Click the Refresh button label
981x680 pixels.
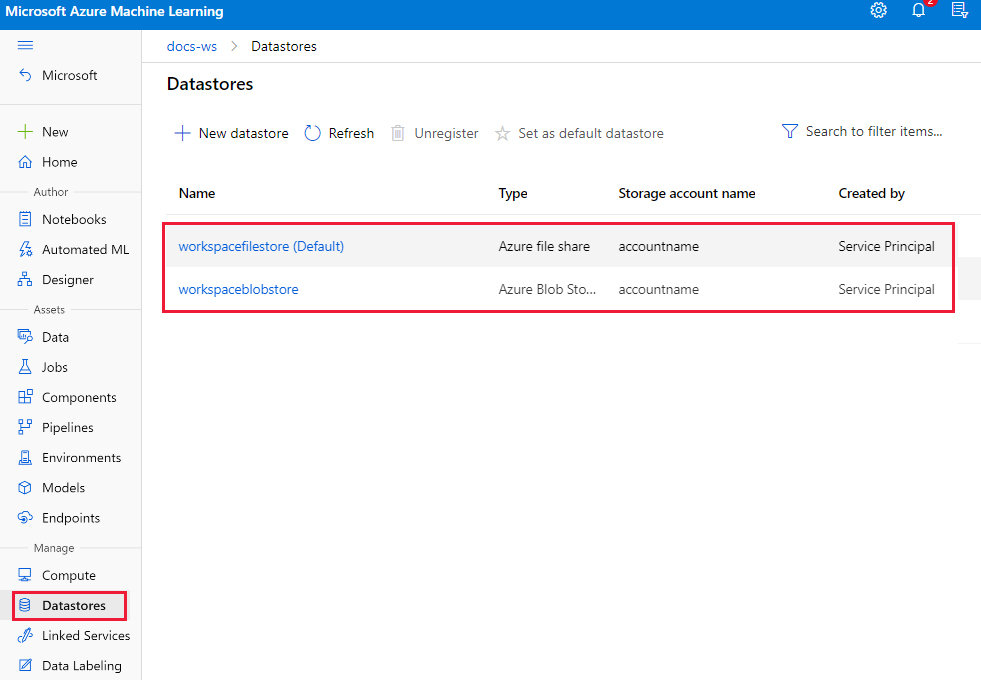(x=351, y=133)
